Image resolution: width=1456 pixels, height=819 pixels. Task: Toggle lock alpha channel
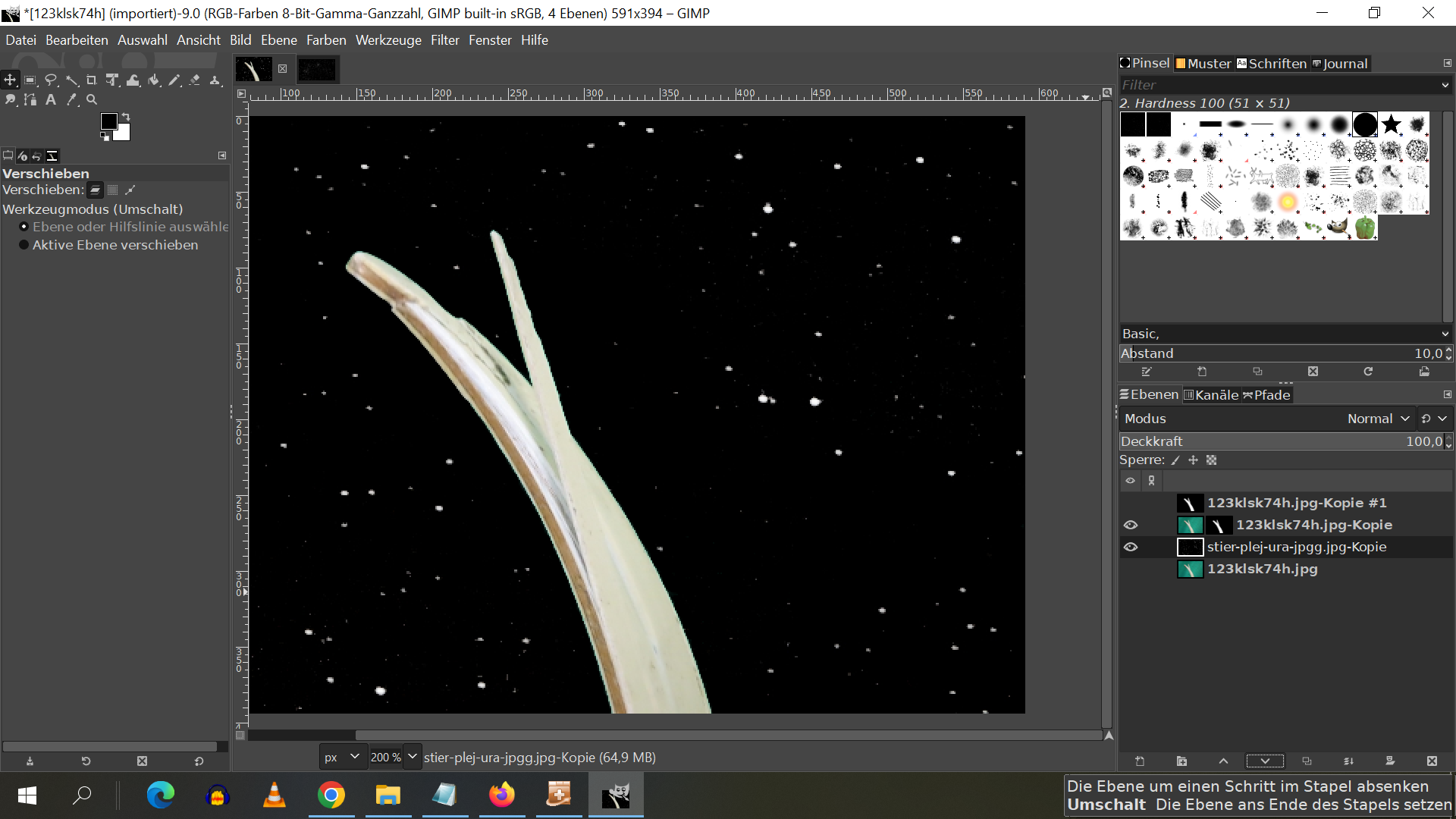(x=1212, y=460)
